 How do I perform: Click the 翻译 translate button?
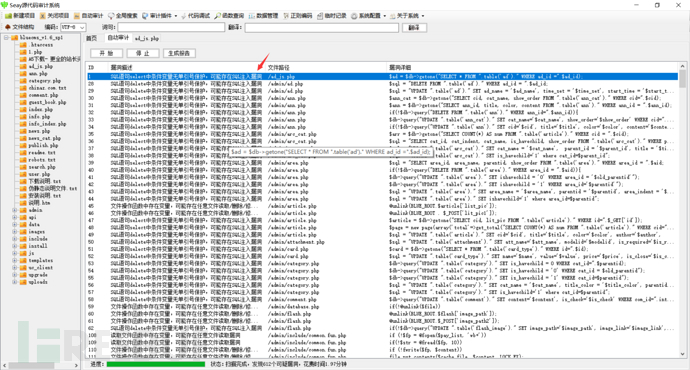[x=414, y=28]
